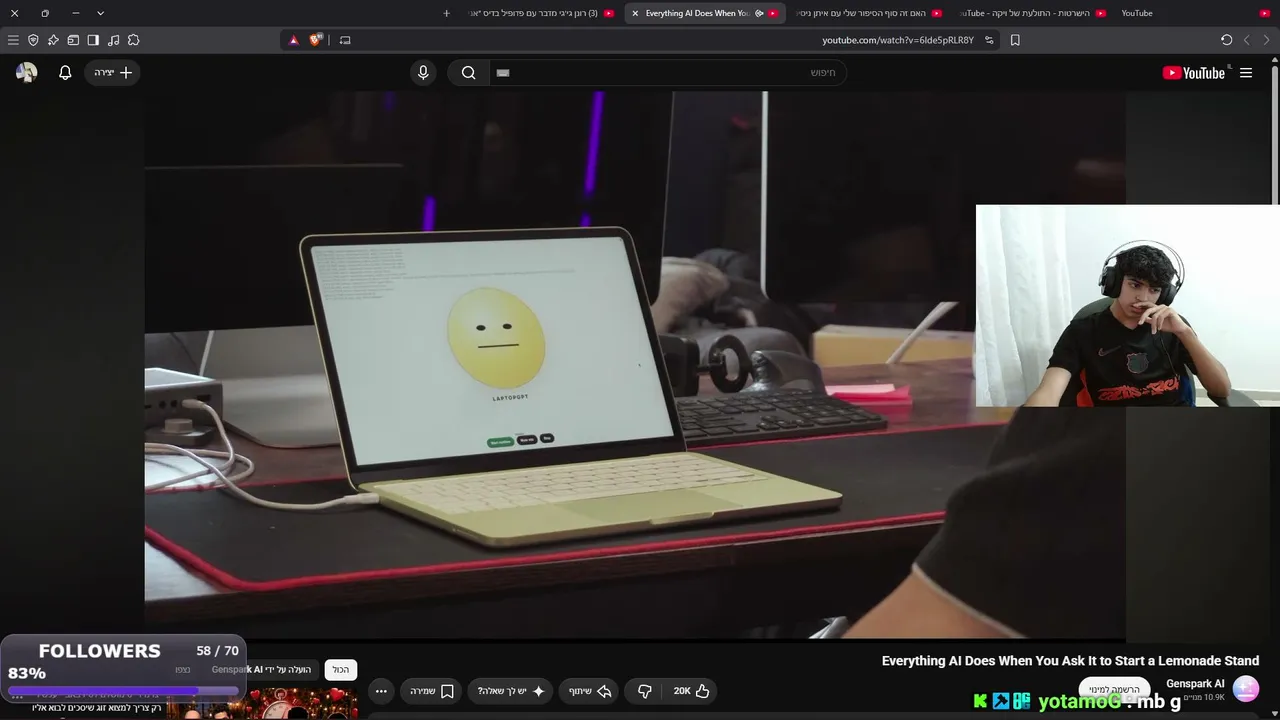Like the video with 20K likes
Screen dimensions: 1280x720
(692, 691)
